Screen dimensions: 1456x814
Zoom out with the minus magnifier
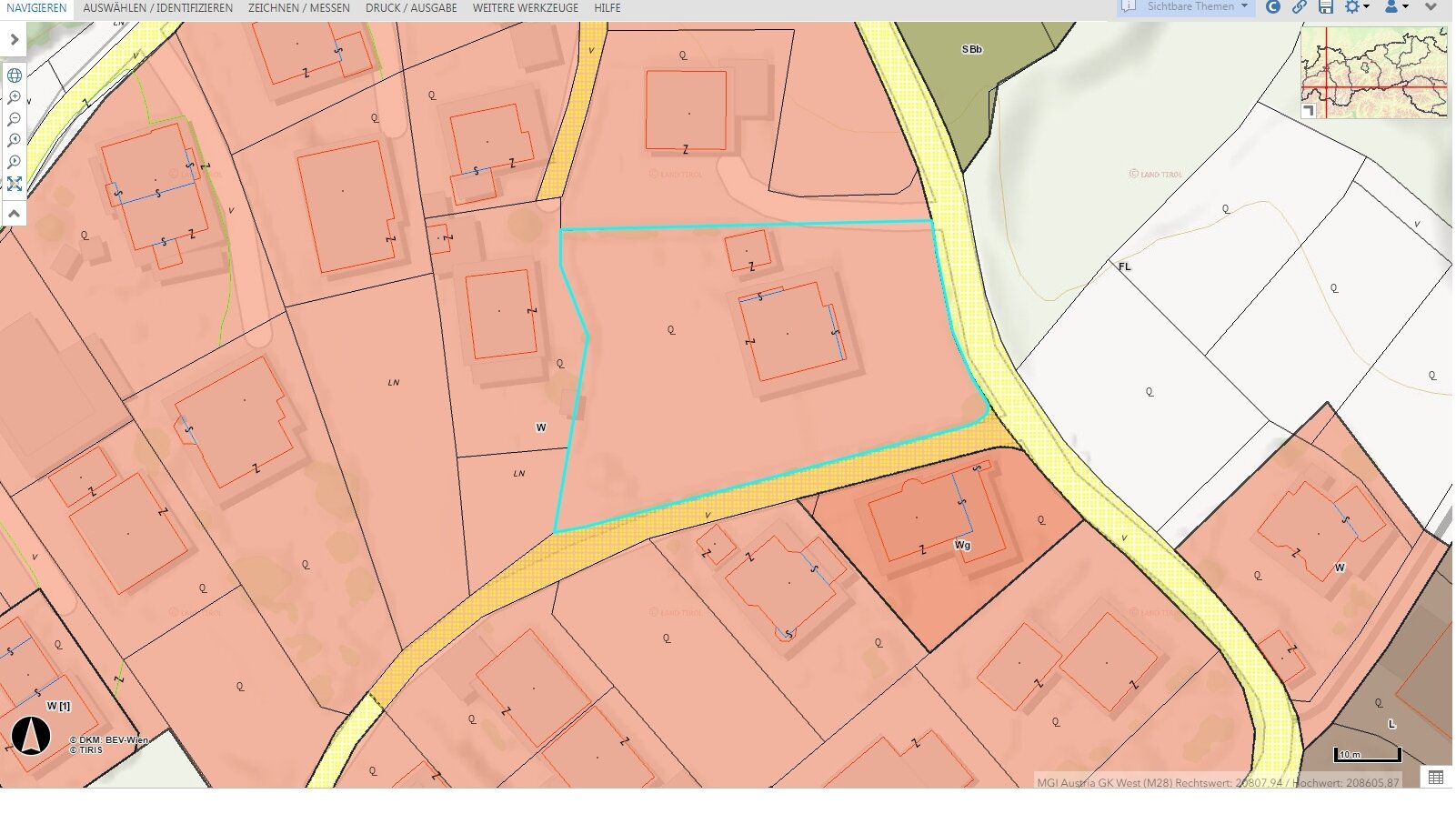pos(15,119)
